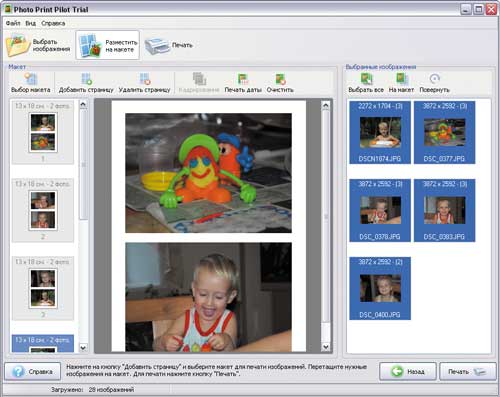Viewport: 500px width, 397px height.
Task: Click Удалить страницу toolbar icon
Action: click(145, 79)
